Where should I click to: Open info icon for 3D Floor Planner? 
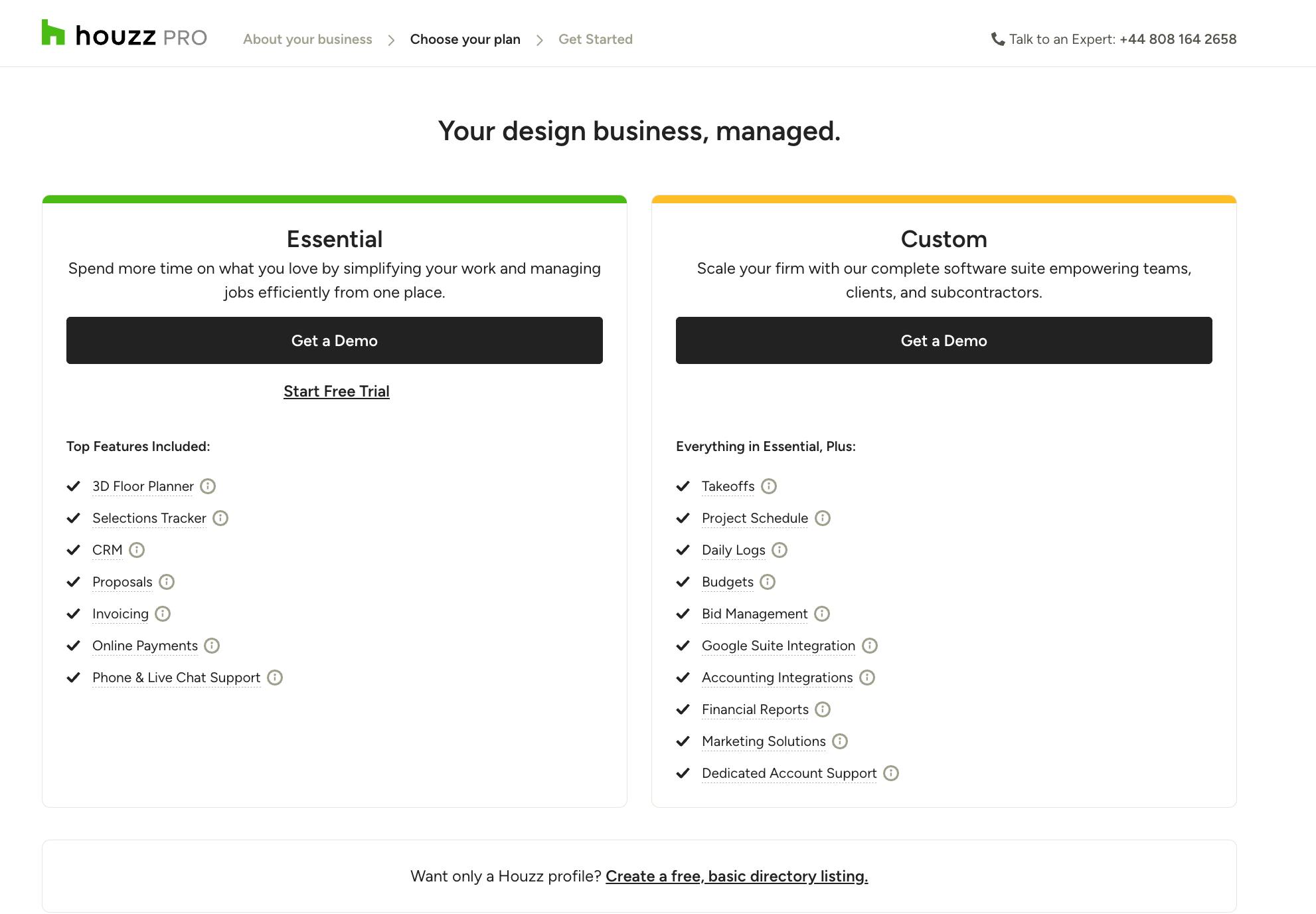[208, 486]
